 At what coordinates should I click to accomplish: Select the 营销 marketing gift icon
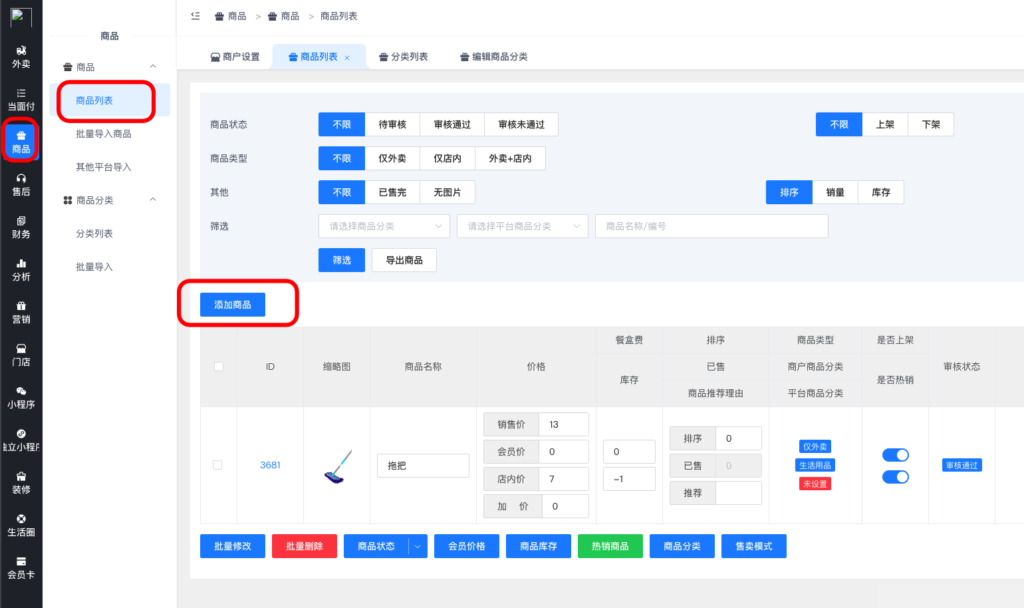20,312
